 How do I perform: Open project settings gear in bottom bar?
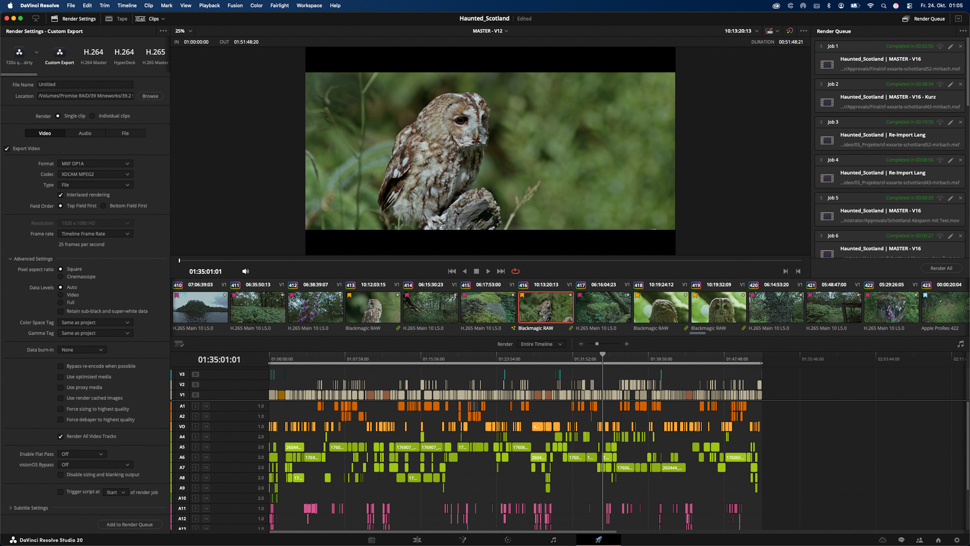pos(956,540)
